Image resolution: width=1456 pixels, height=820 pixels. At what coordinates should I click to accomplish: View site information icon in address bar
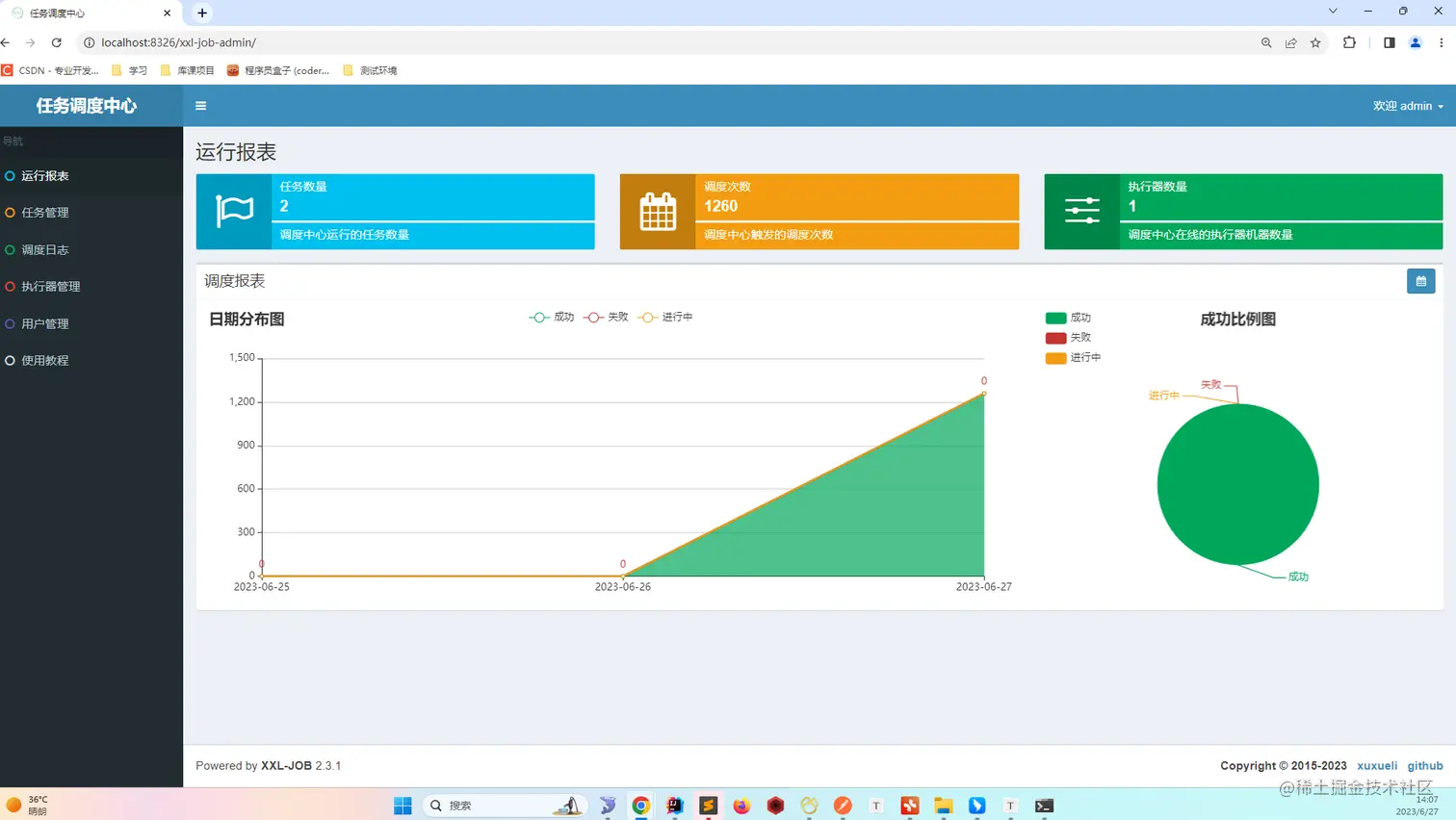(x=89, y=42)
